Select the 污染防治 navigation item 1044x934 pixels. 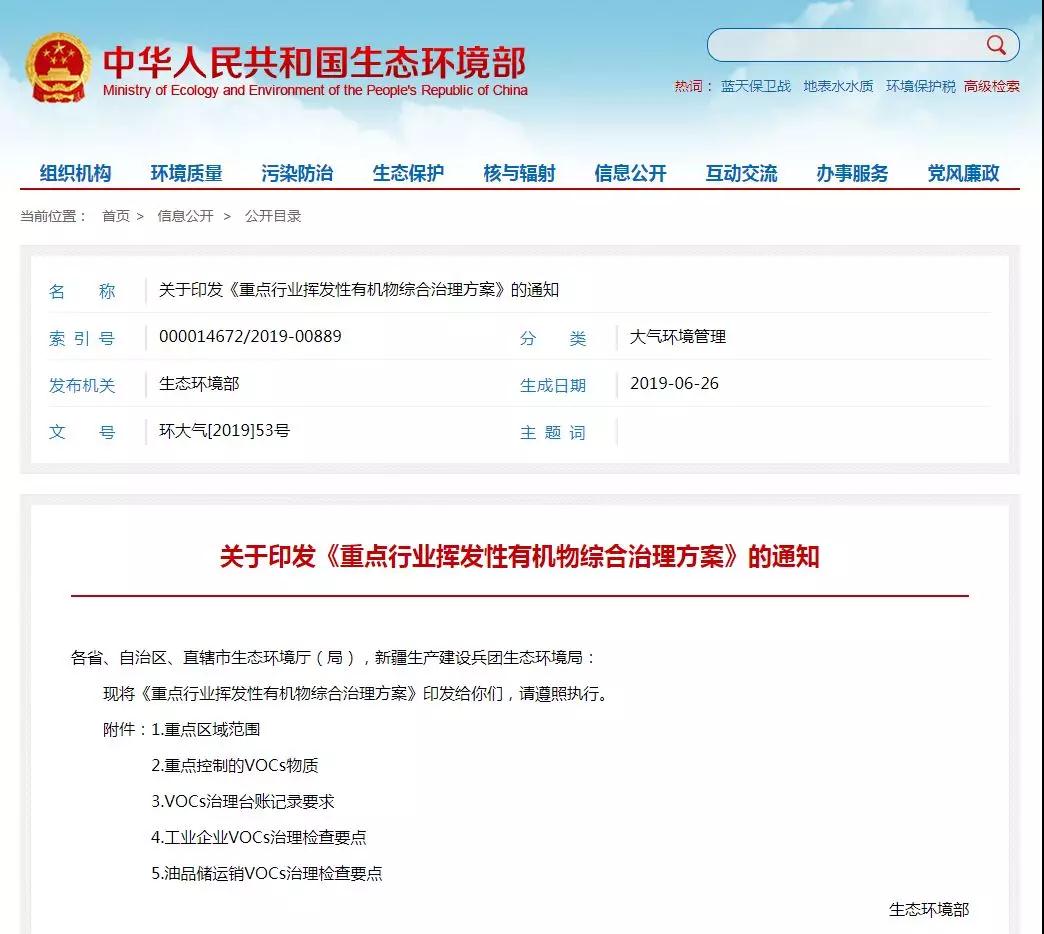click(x=297, y=173)
